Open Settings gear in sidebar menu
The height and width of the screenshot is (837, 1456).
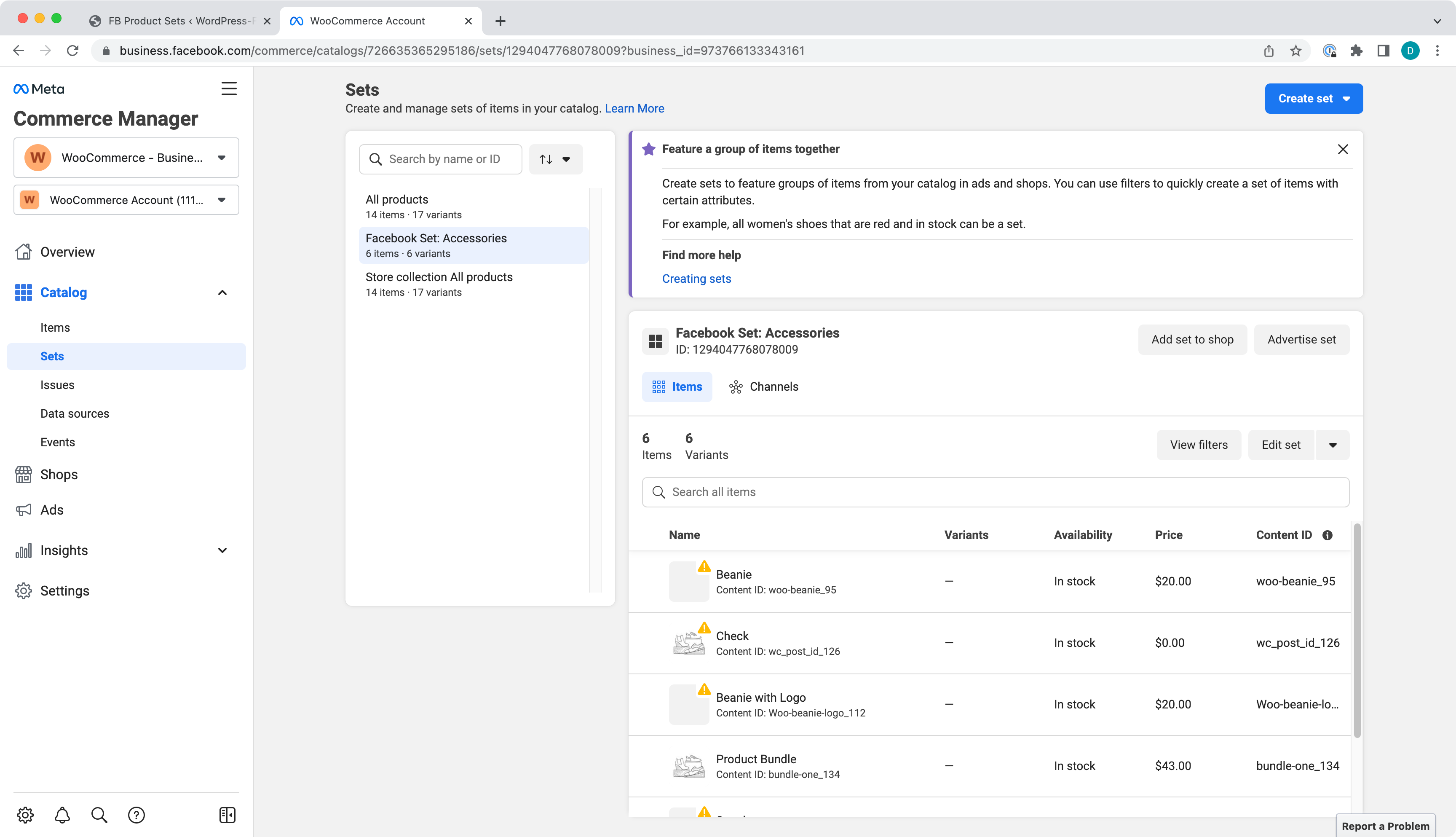pos(24,591)
